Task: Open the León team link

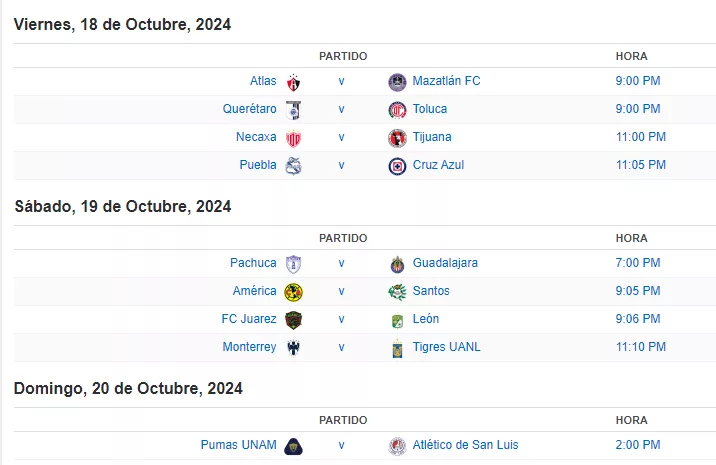Action: click(x=426, y=319)
